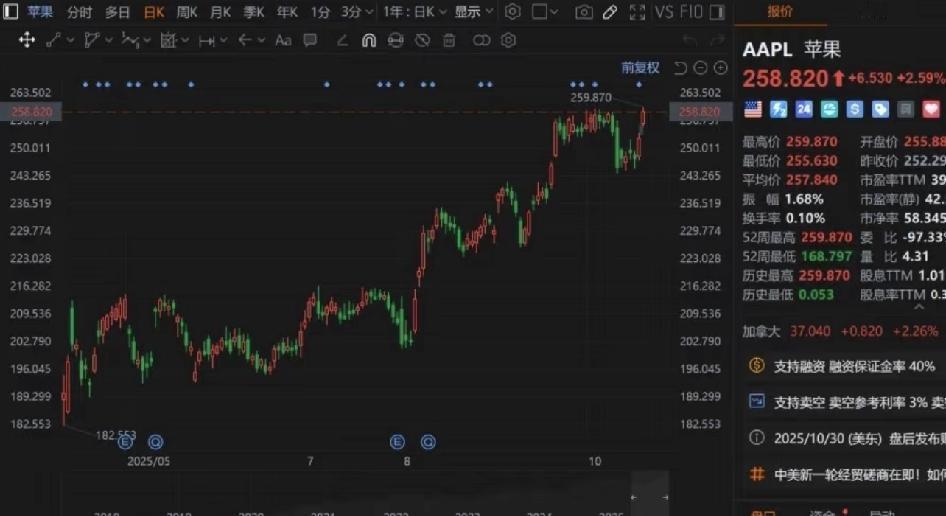Toggle the left sidebar panel icon
Screen dimensions: 946x516
[10, 11]
